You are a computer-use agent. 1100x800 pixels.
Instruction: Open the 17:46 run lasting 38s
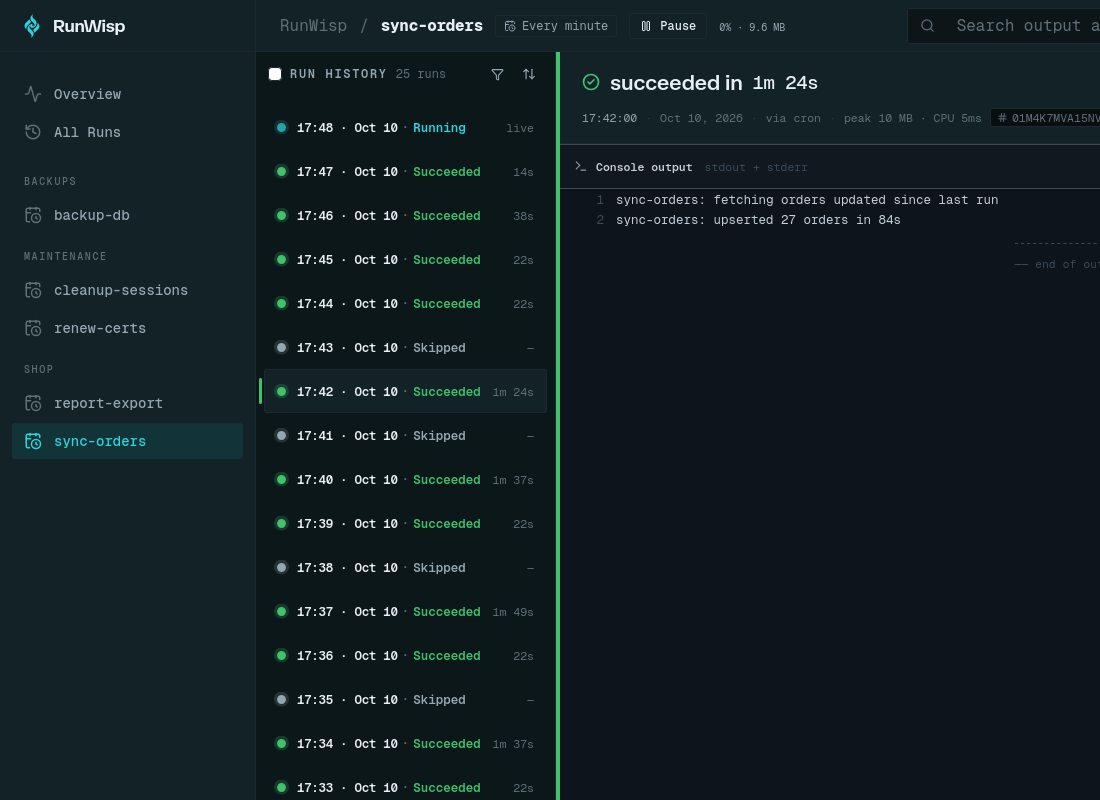point(405,215)
